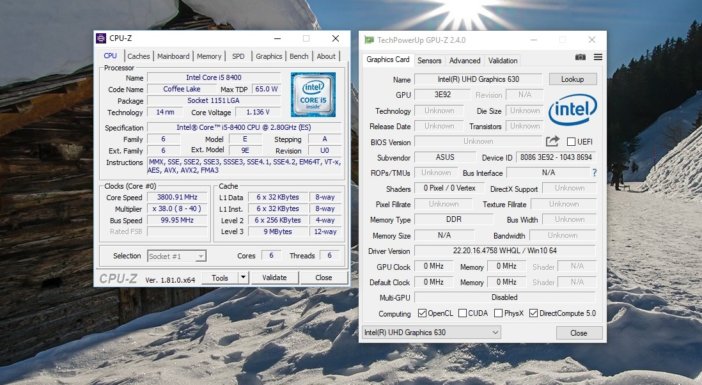The height and width of the screenshot is (385, 702).
Task: Switch to the Sensors tab
Action: point(429,60)
